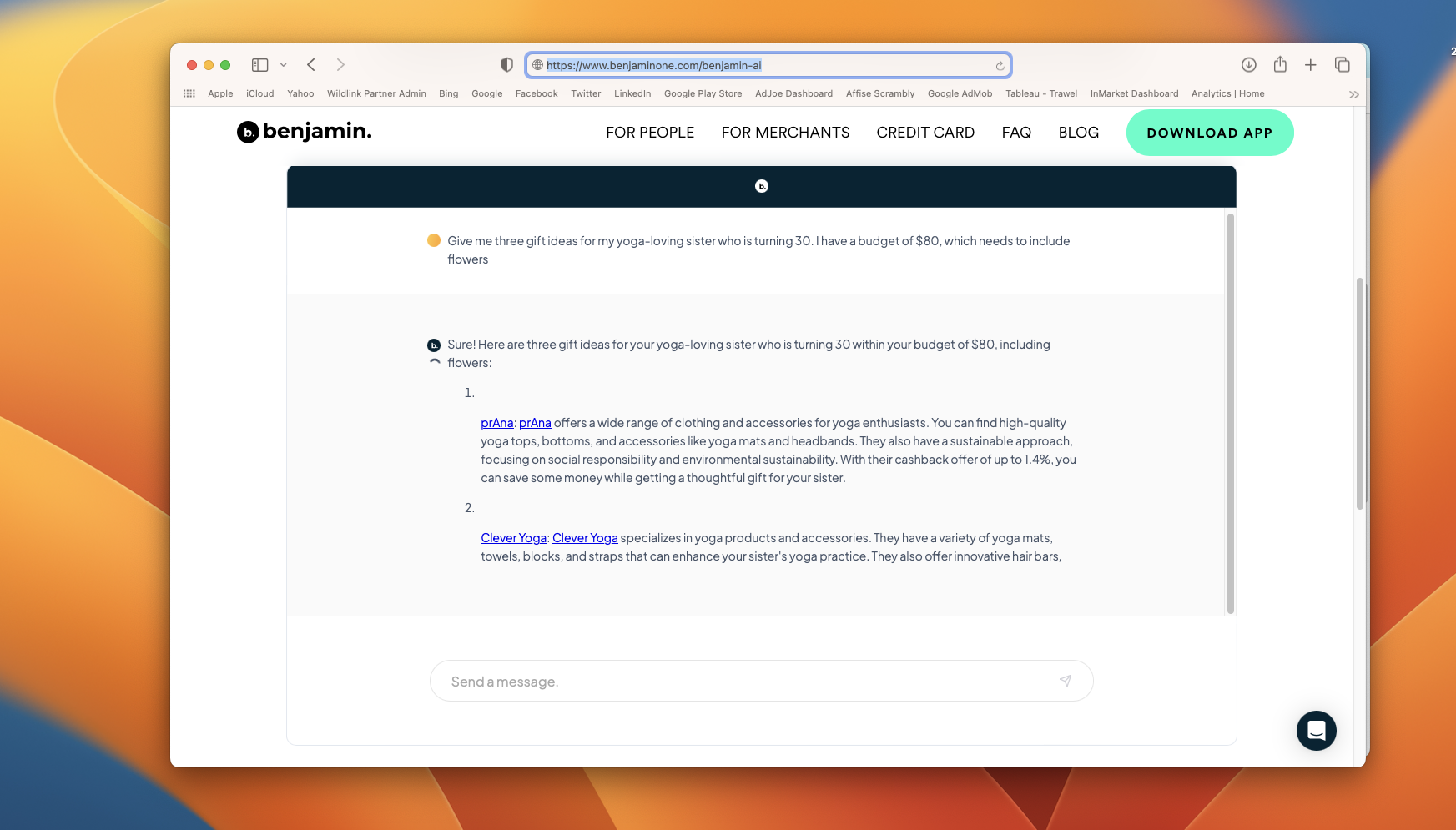This screenshot has width=1456, height=830.
Task: Show downloads with the download icon
Action: pyautogui.click(x=1249, y=65)
